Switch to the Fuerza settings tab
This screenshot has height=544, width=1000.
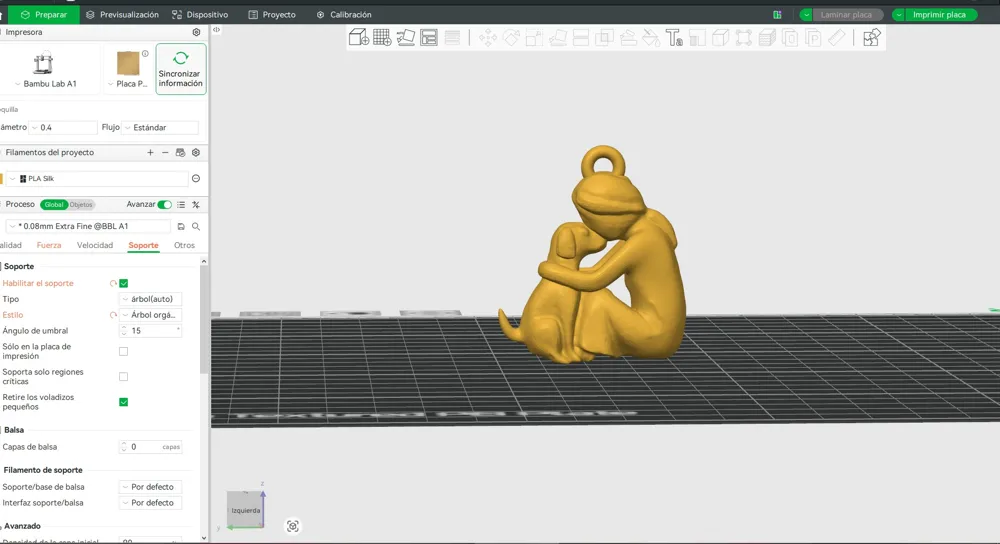[x=49, y=246]
